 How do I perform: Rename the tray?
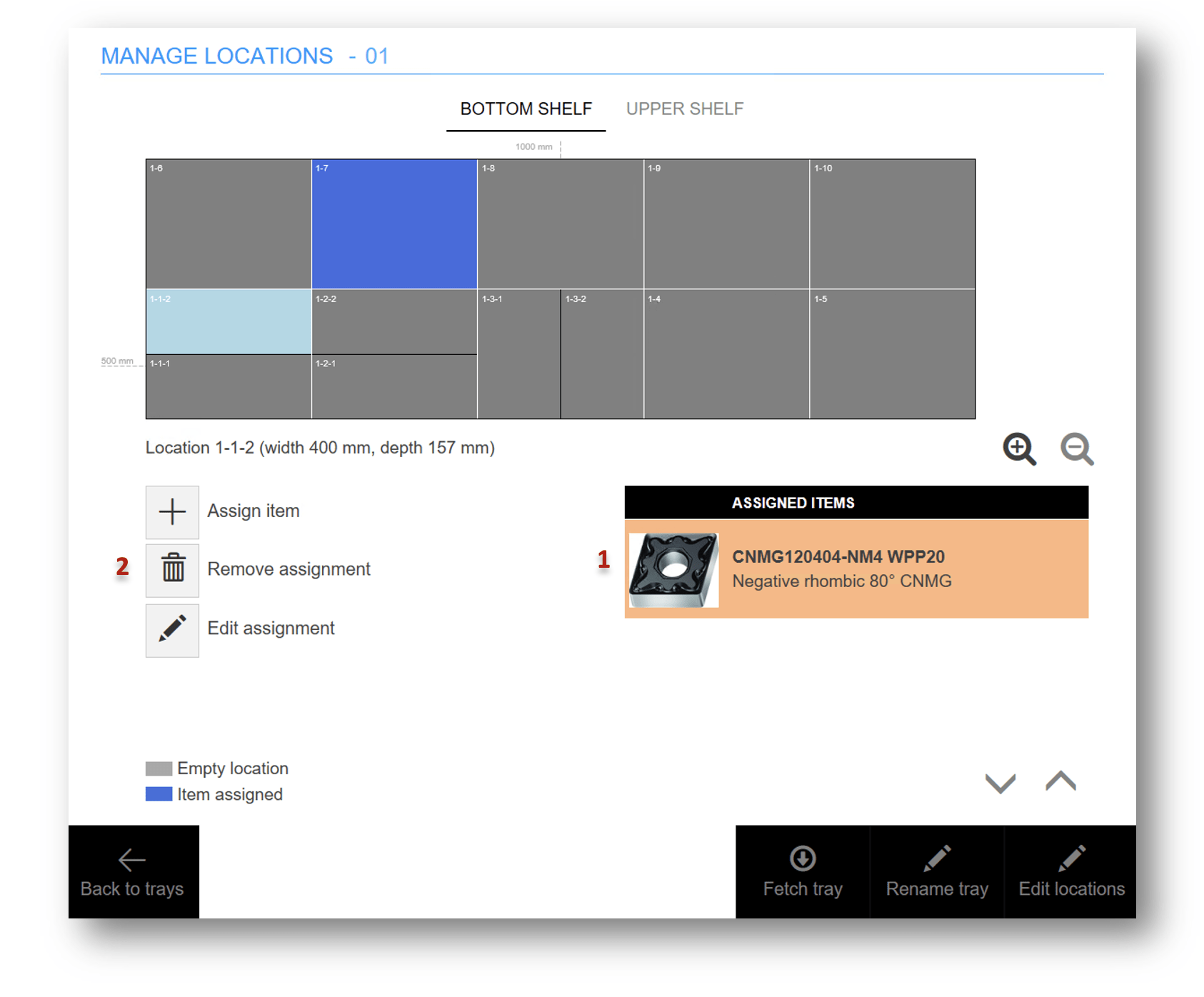click(x=936, y=871)
